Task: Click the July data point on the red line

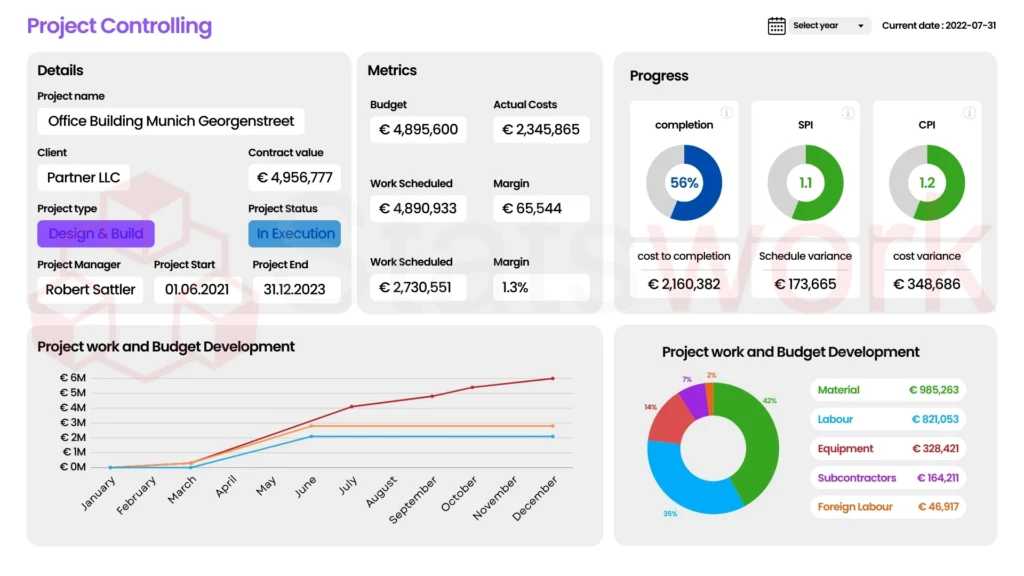Action: click(351, 407)
